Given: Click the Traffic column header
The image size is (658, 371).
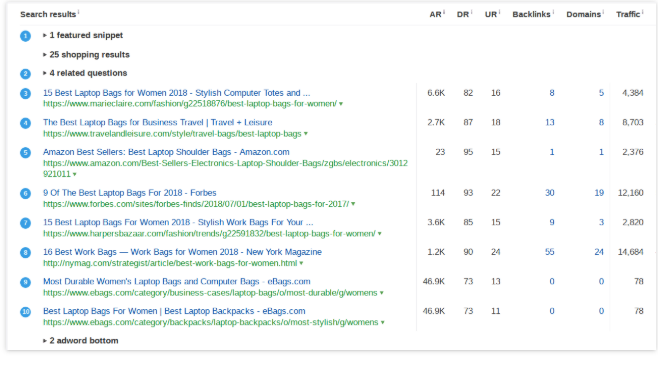Looking at the screenshot, I should [x=628, y=14].
